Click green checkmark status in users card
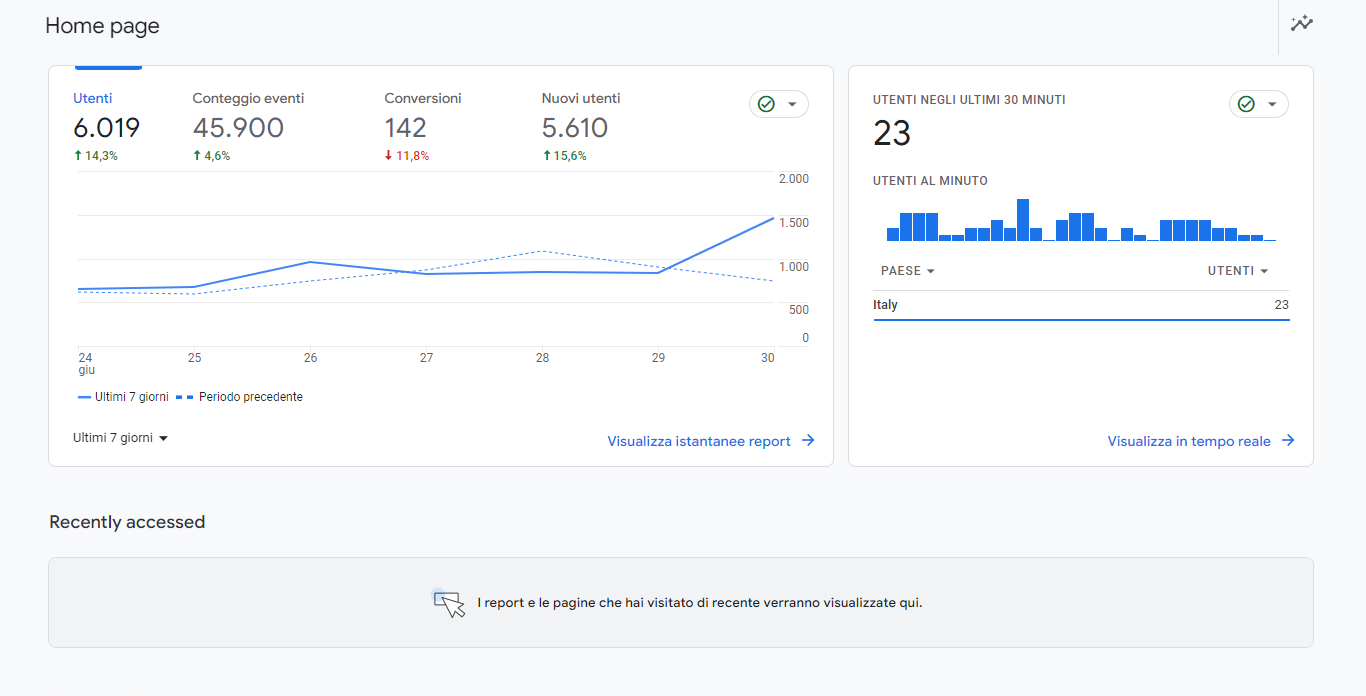The height and width of the screenshot is (696, 1366). pos(766,104)
